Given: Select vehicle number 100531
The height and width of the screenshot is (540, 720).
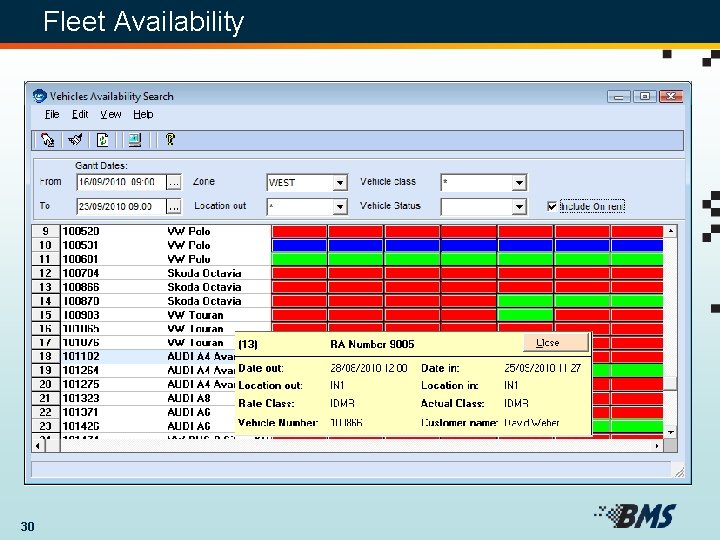Looking at the screenshot, I should pyautogui.click(x=81, y=245).
